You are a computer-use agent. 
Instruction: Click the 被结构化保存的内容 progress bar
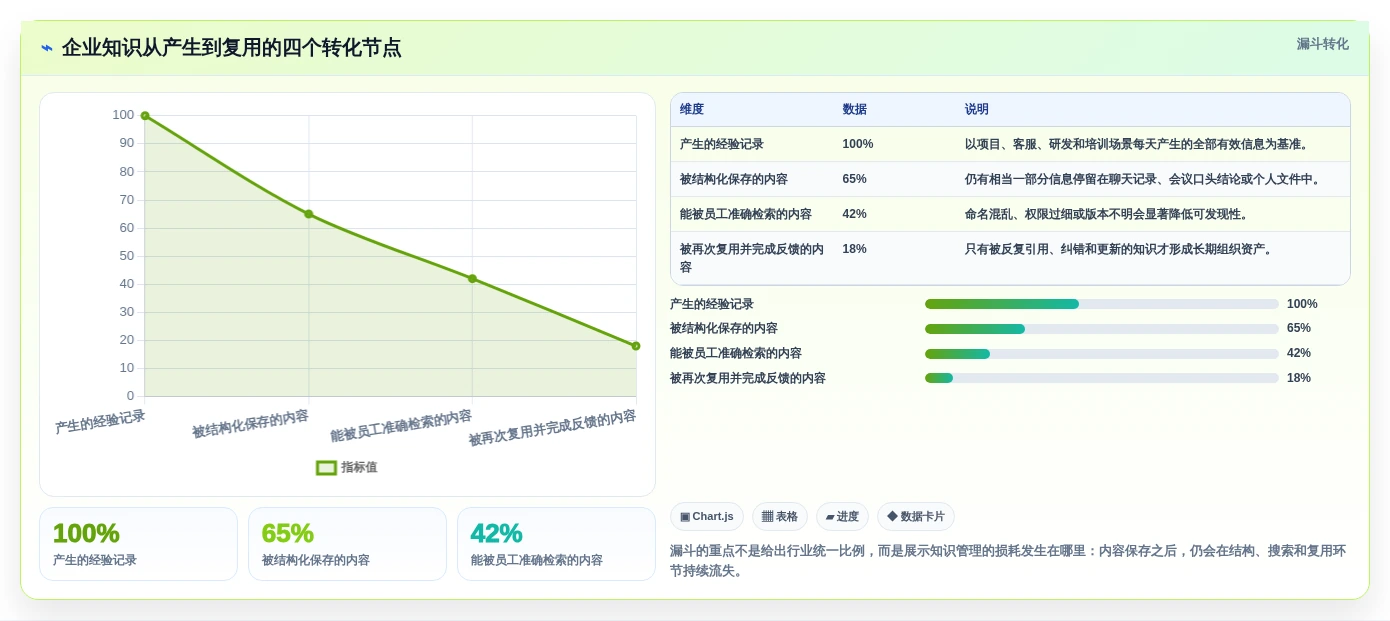1101,328
